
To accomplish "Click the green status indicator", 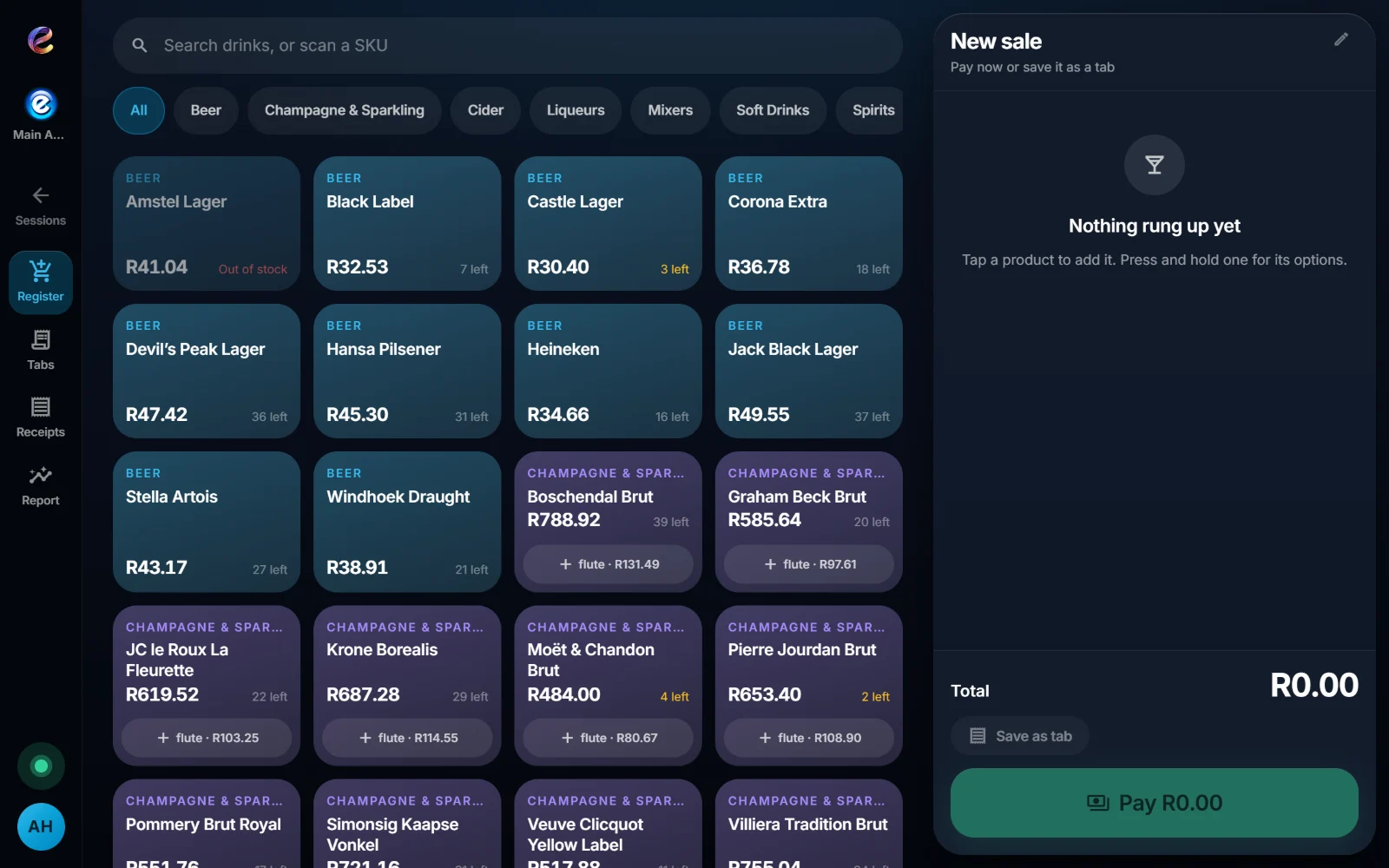I will (x=41, y=766).
